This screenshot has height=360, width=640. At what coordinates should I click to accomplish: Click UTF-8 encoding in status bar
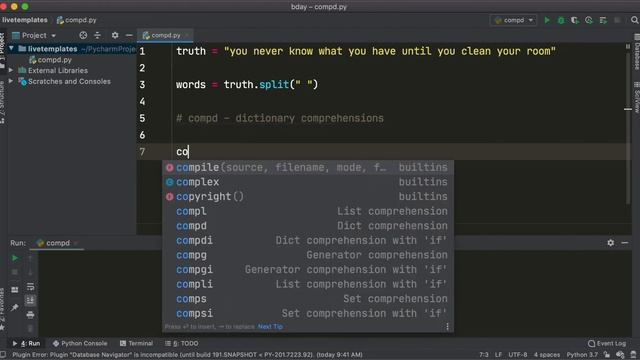point(518,355)
